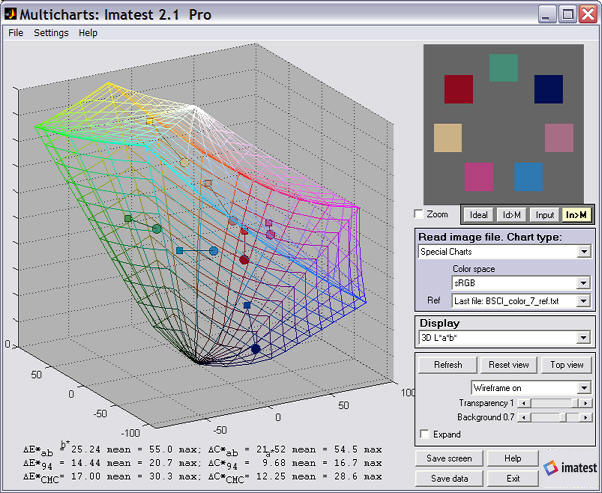The image size is (602, 493).
Task: Select the Id>M view button
Action: (511, 215)
